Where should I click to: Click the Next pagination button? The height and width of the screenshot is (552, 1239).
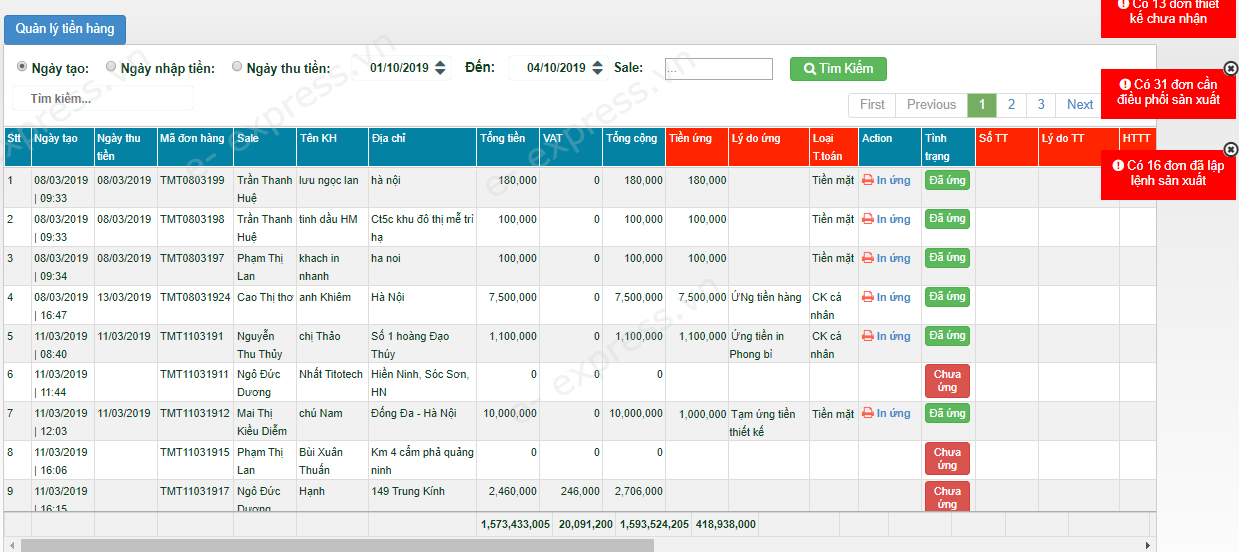coord(1079,105)
